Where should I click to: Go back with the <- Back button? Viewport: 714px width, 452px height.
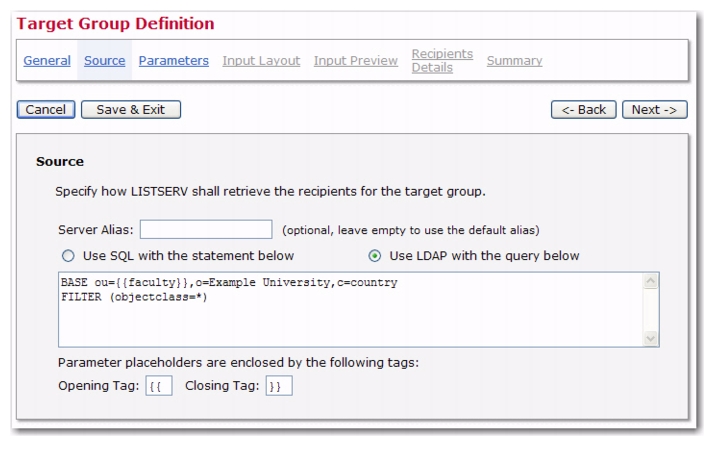[x=584, y=110]
